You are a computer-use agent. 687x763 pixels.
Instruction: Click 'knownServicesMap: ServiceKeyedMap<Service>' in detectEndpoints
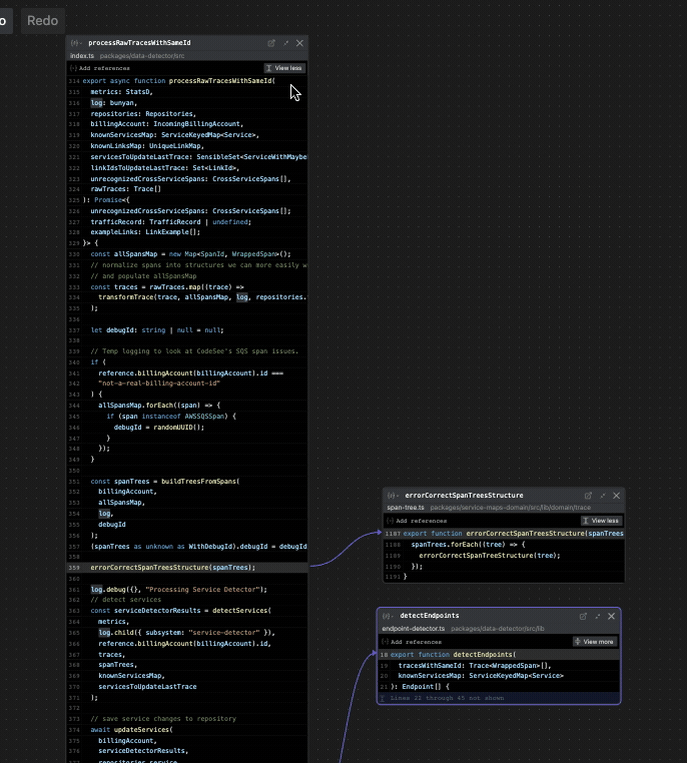click(499, 676)
